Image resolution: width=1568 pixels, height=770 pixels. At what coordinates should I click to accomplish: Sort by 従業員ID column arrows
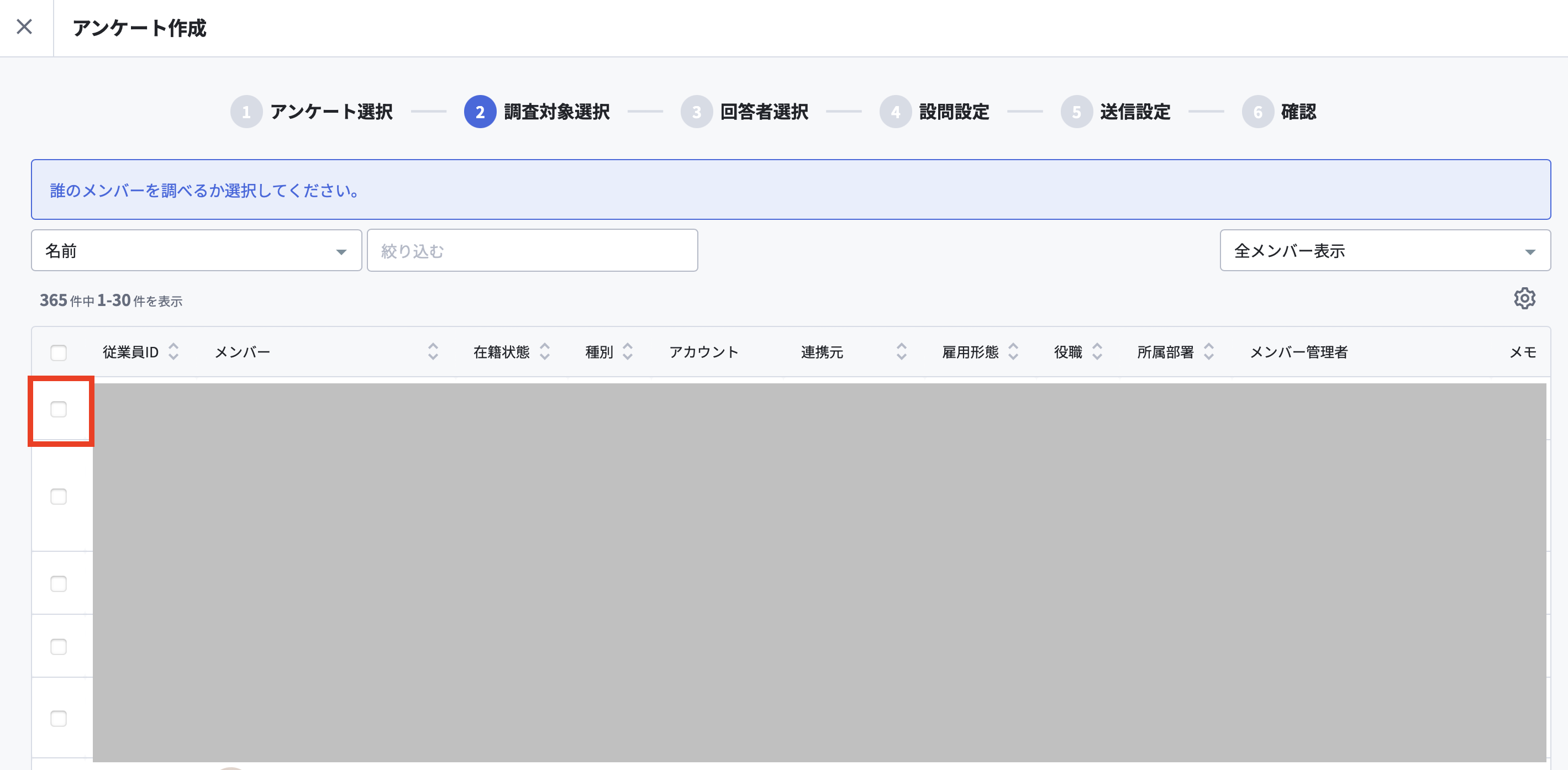[x=173, y=351]
